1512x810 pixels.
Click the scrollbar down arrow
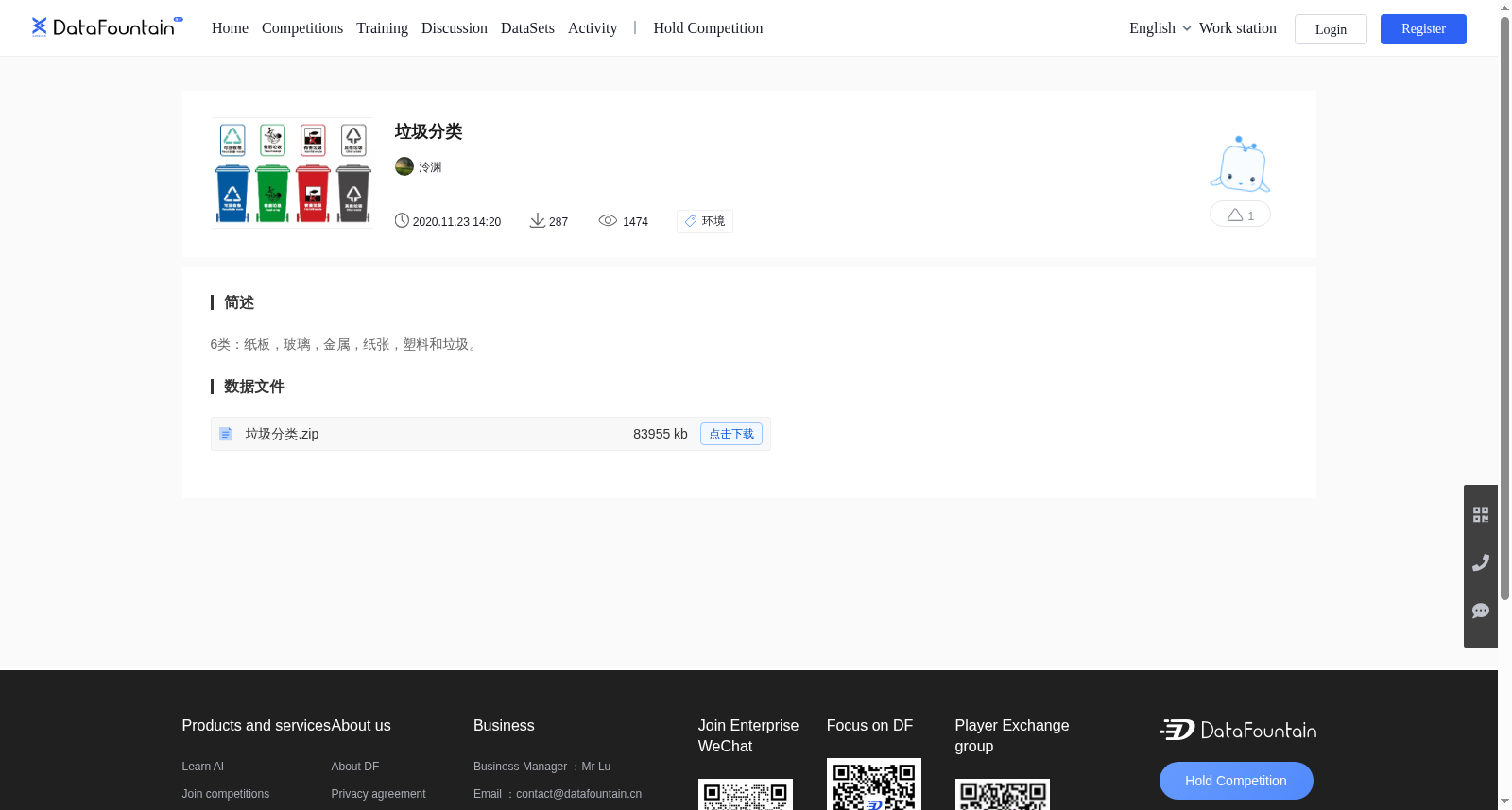(1504, 801)
